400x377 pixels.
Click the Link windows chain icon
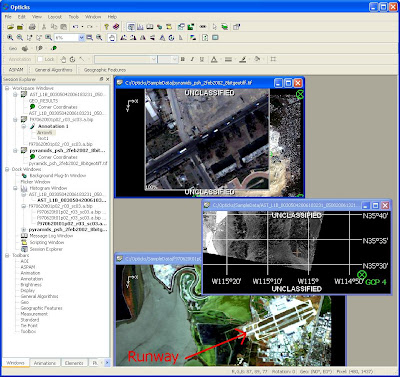point(203,27)
